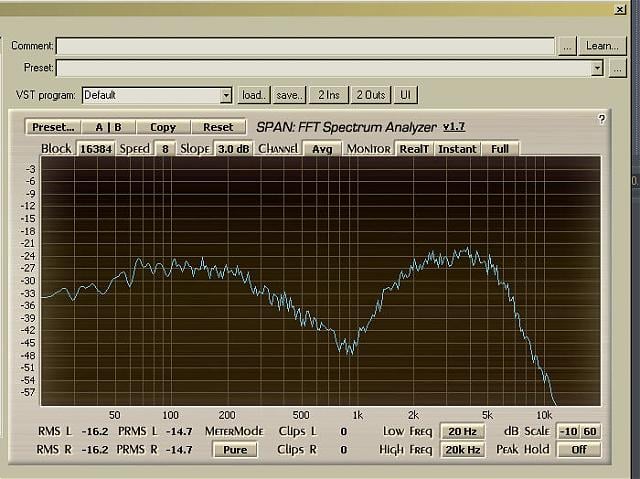Viewport: 640px width, 479px height.
Task: Click the Clips R counter value
Action: click(343, 450)
